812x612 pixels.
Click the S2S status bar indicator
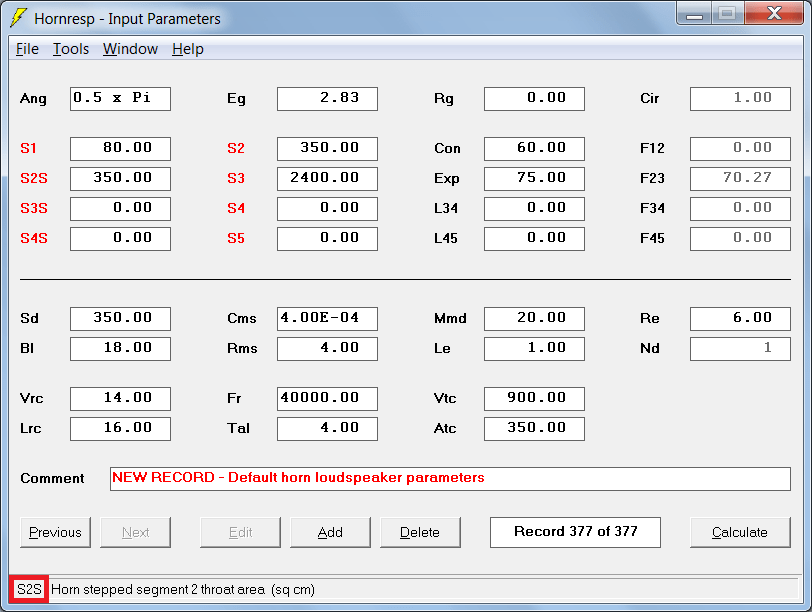point(29,589)
